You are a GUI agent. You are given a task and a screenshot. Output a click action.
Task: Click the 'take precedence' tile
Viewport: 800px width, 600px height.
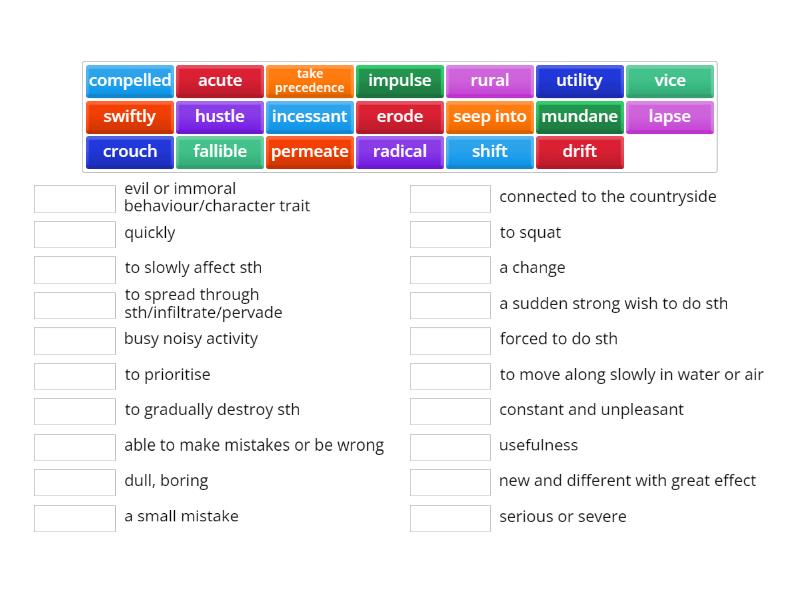point(309,80)
